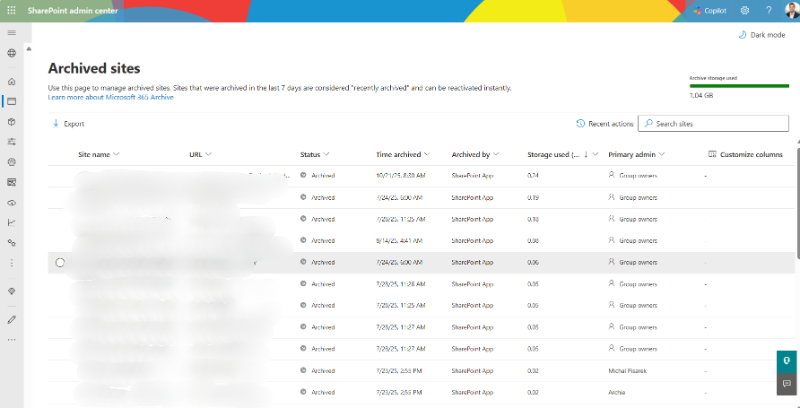This screenshot has height=408, width=800.
Task: Open the account profile picture
Action: click(791, 11)
